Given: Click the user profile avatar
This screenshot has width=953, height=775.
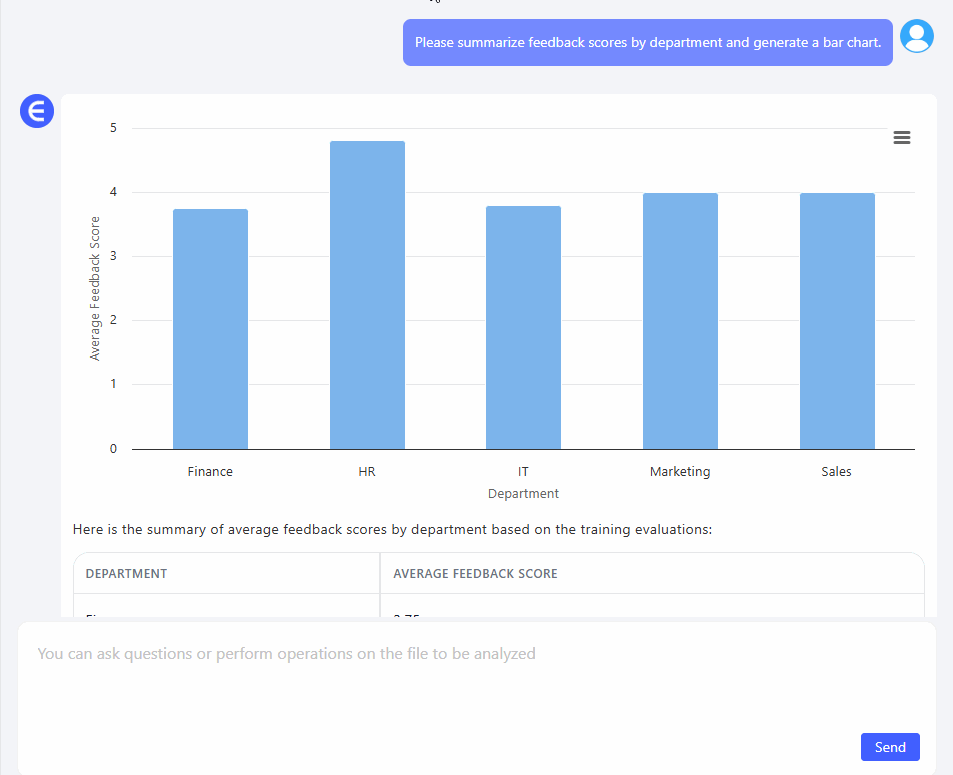Looking at the screenshot, I should 916,37.
